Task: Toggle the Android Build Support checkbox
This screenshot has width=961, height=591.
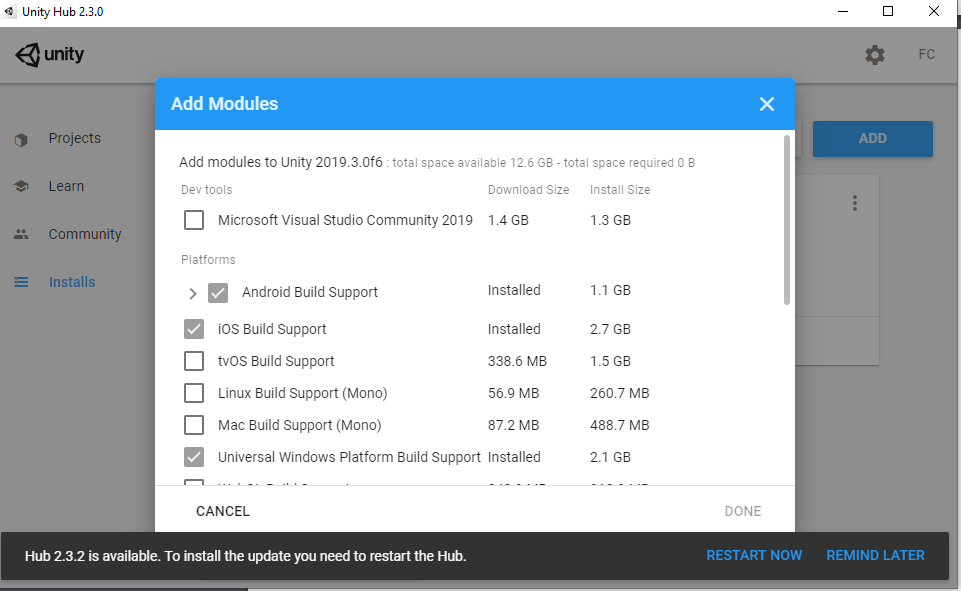Action: coord(218,293)
